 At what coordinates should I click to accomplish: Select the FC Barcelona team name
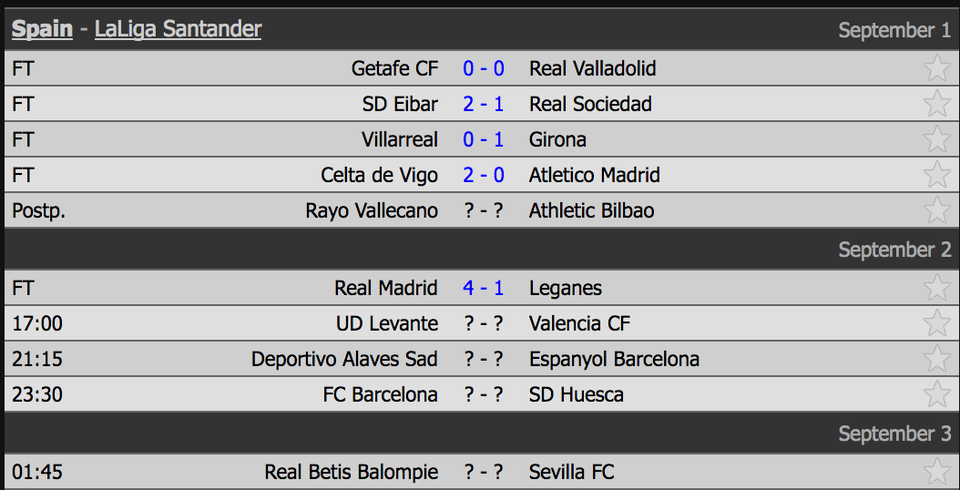point(380,394)
